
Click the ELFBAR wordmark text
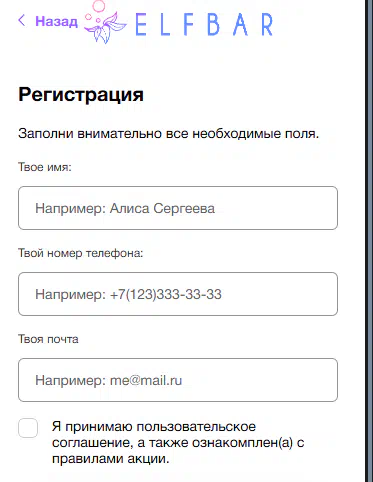tap(204, 24)
